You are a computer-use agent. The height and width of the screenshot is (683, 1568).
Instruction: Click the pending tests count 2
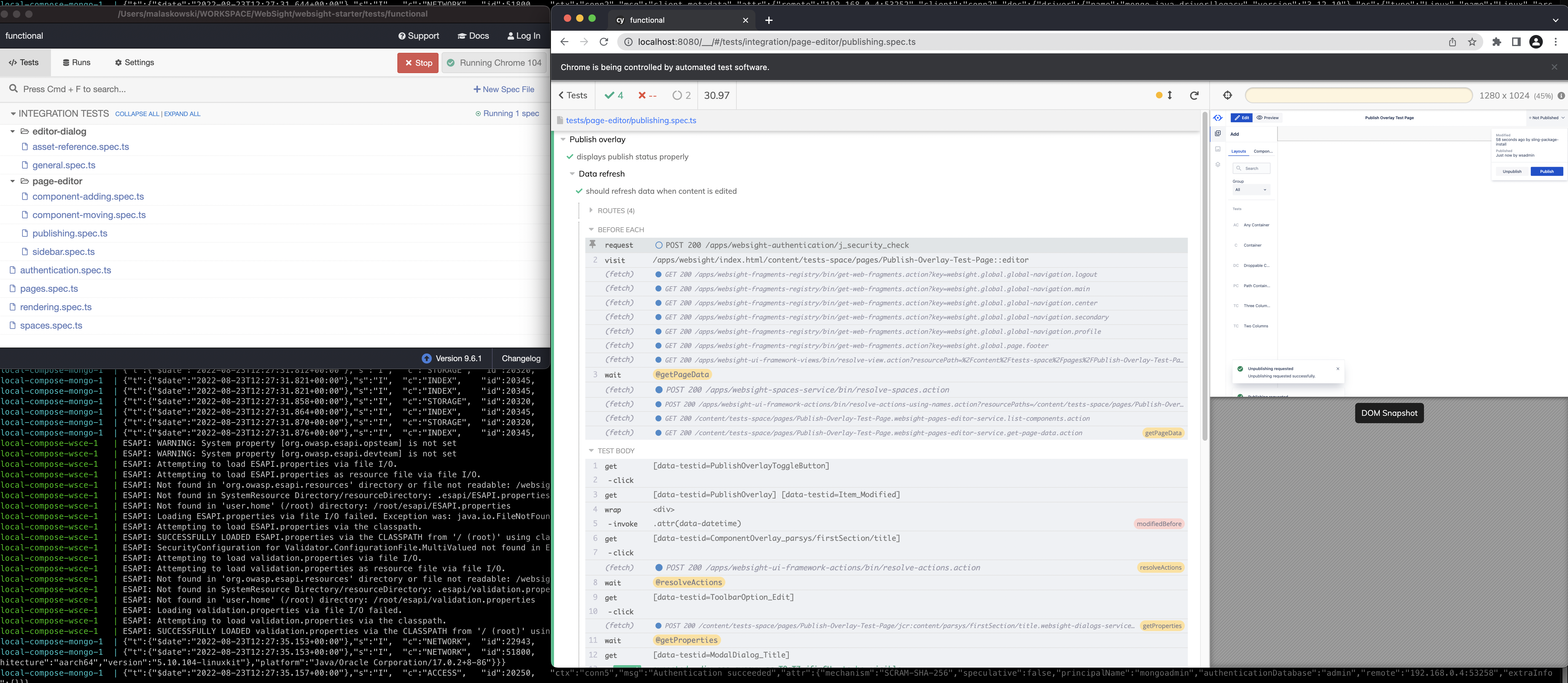pyautogui.click(x=682, y=95)
